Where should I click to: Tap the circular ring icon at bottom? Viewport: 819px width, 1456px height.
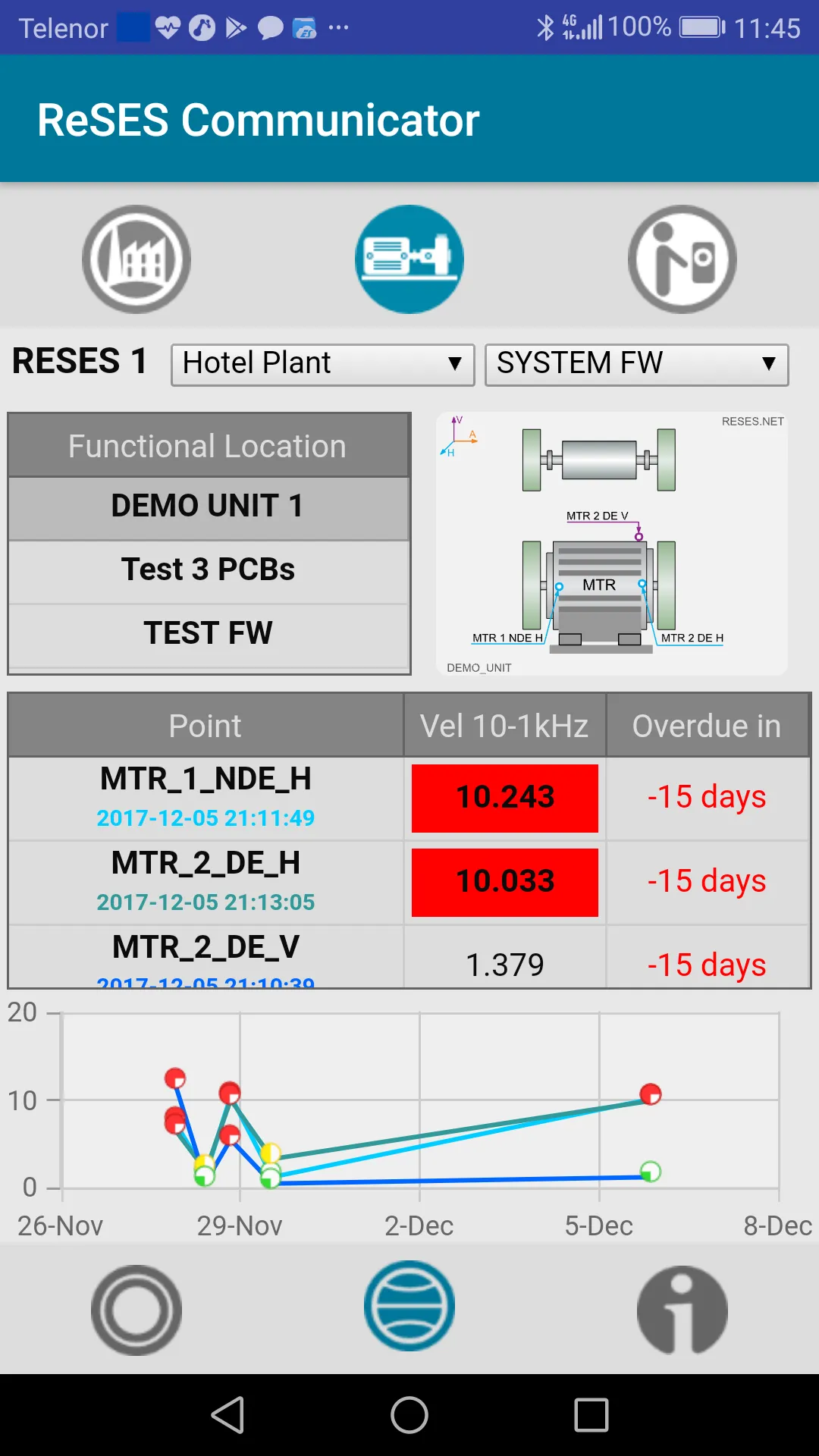[x=136, y=1310]
